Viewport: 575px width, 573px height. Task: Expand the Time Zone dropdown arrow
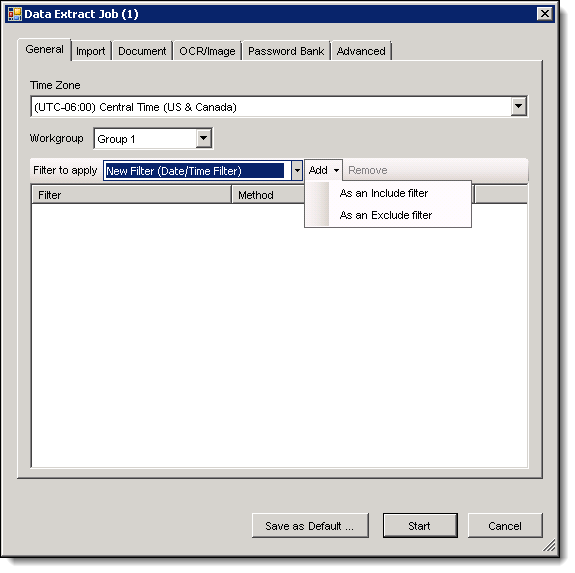(x=518, y=107)
